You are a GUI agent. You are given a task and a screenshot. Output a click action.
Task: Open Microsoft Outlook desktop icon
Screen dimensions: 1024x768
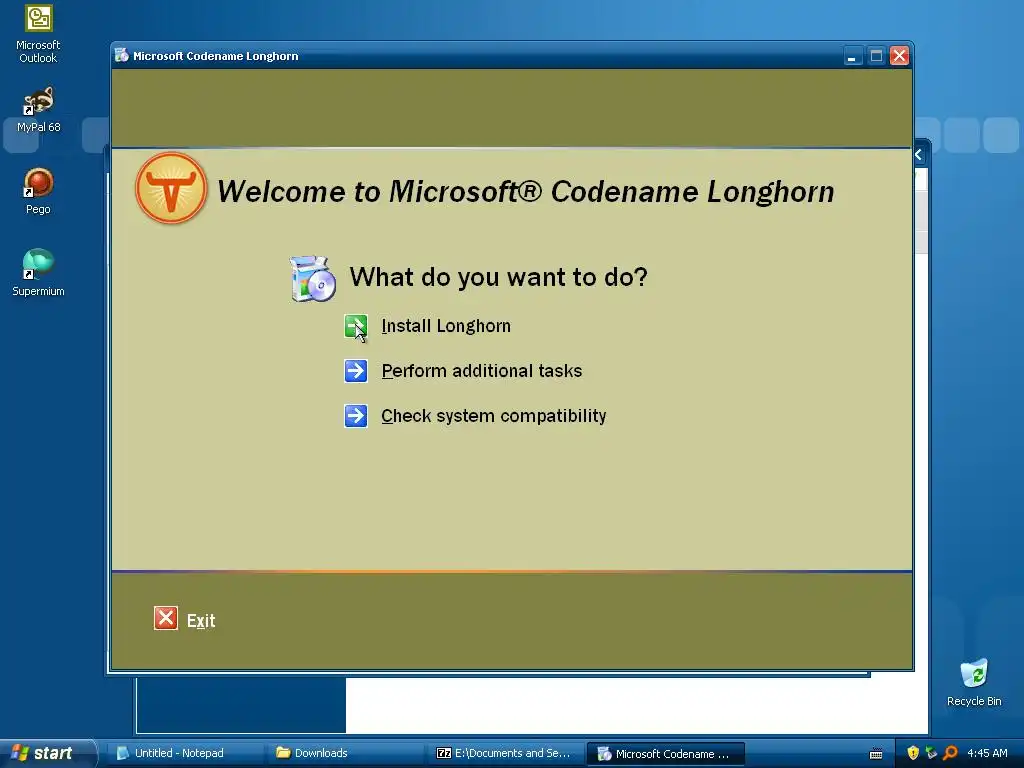point(39,34)
